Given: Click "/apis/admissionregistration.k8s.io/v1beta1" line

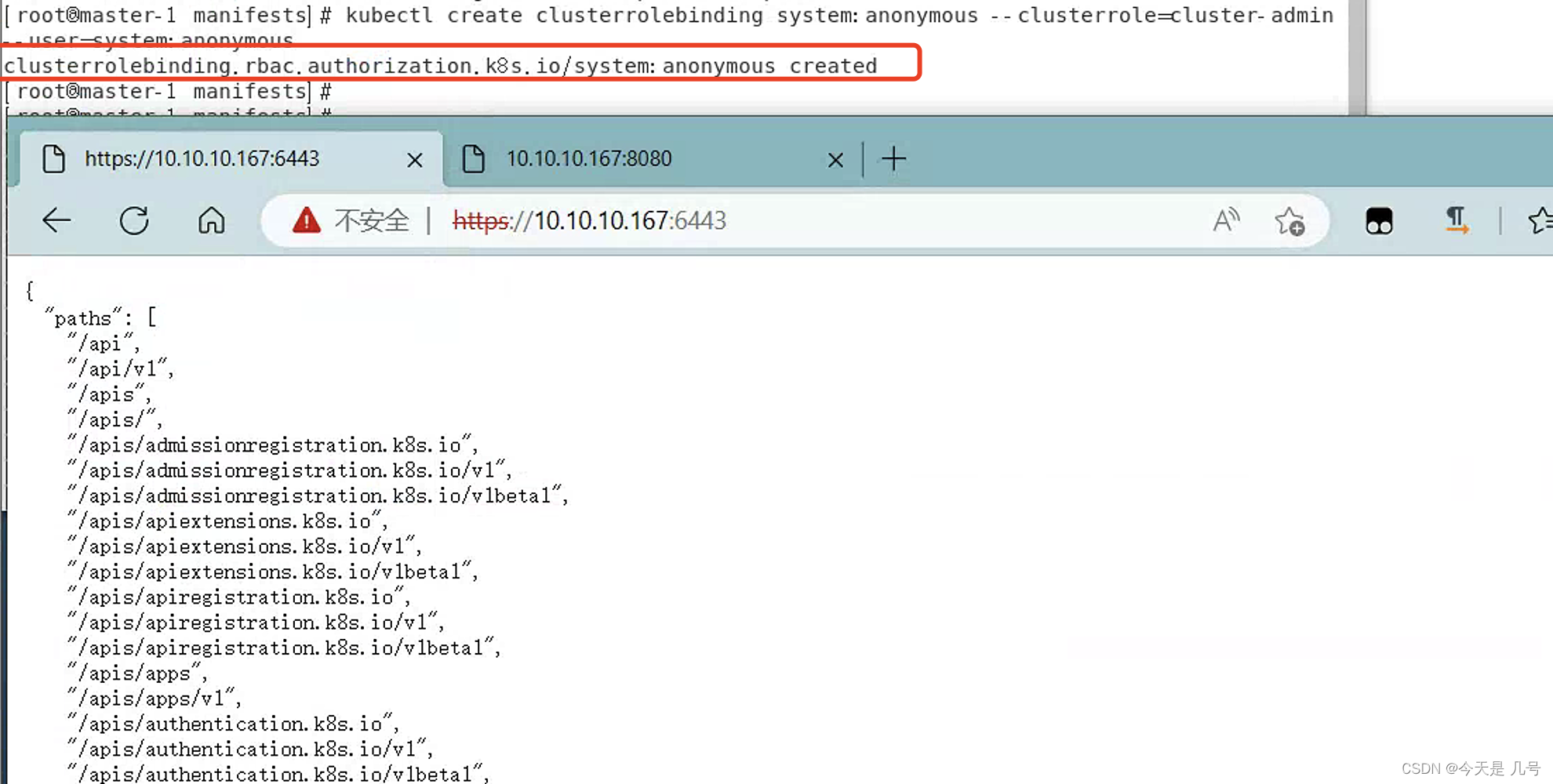Looking at the screenshot, I should coord(318,495).
